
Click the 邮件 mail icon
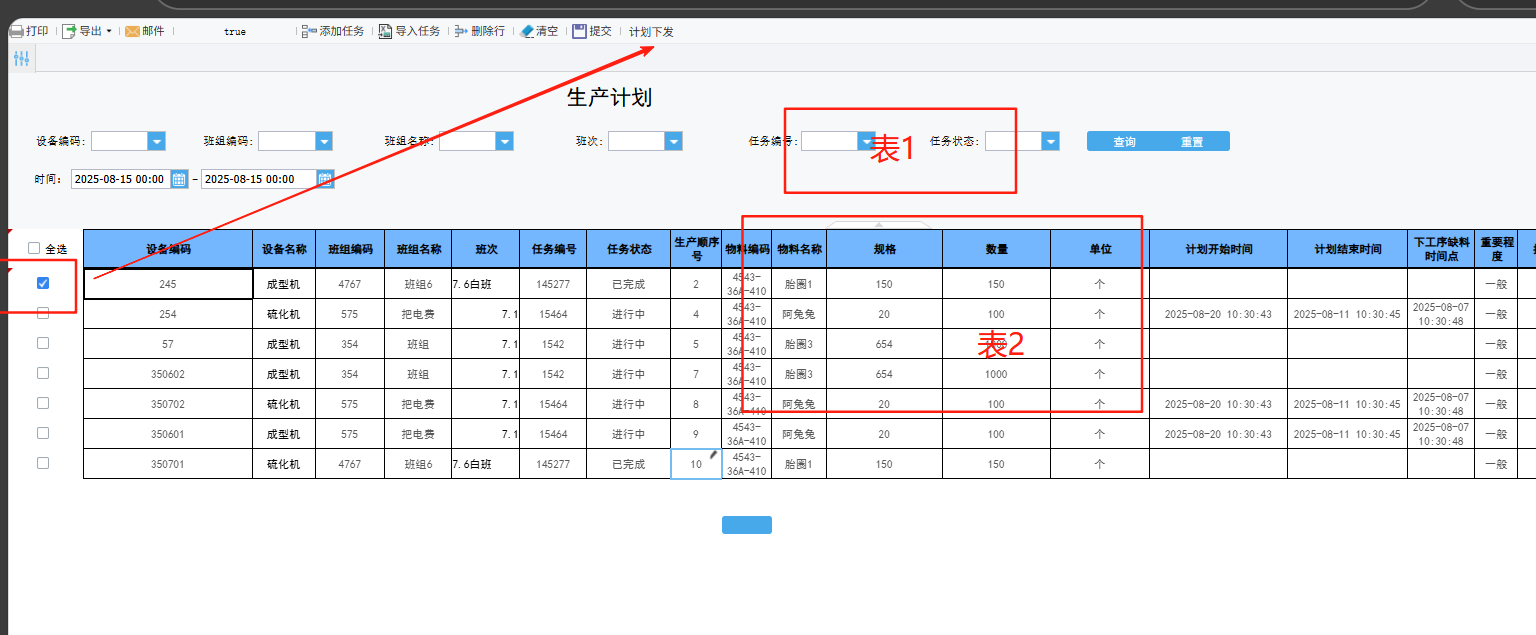pyautogui.click(x=132, y=31)
